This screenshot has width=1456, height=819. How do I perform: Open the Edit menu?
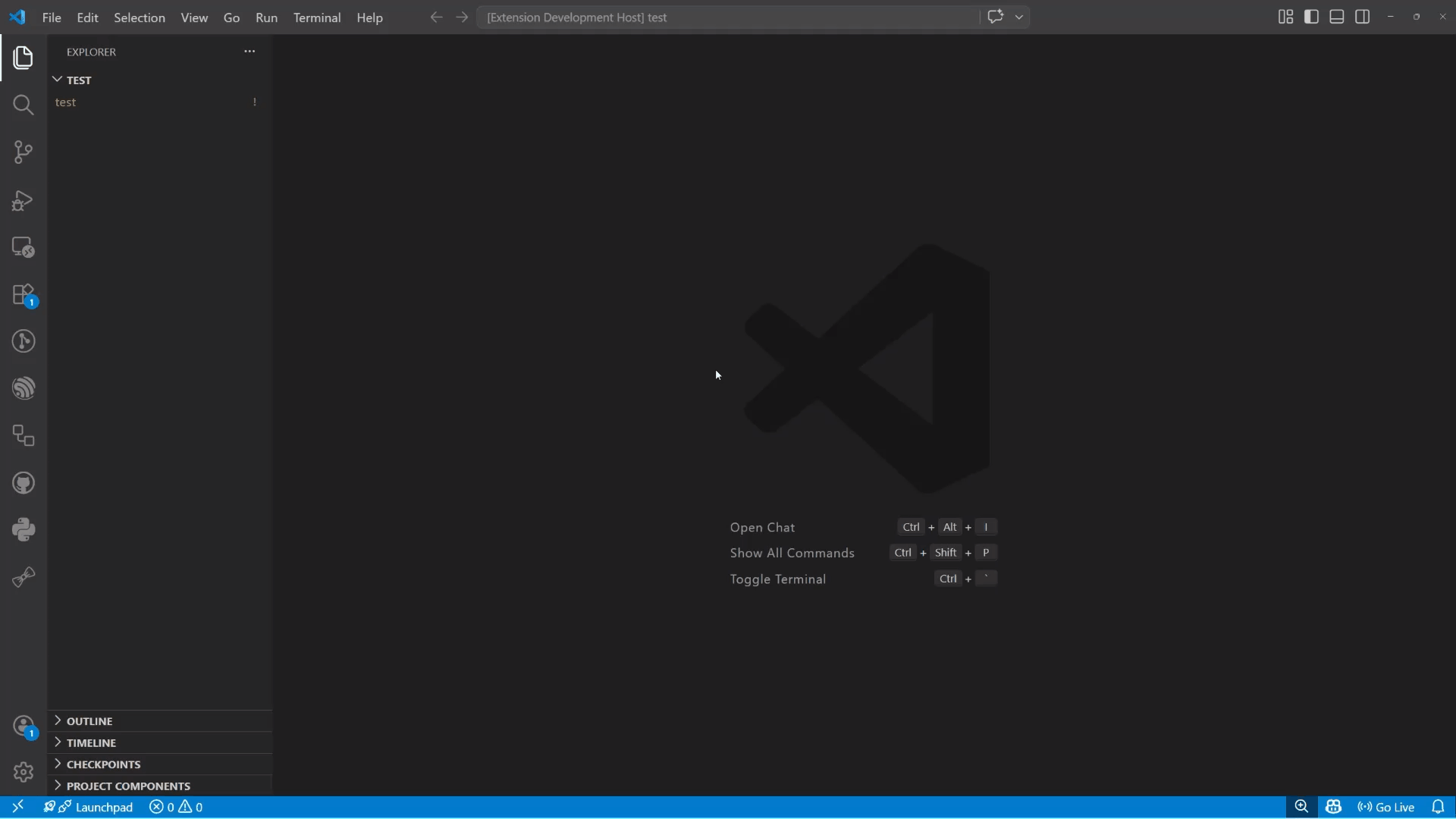[x=87, y=17]
